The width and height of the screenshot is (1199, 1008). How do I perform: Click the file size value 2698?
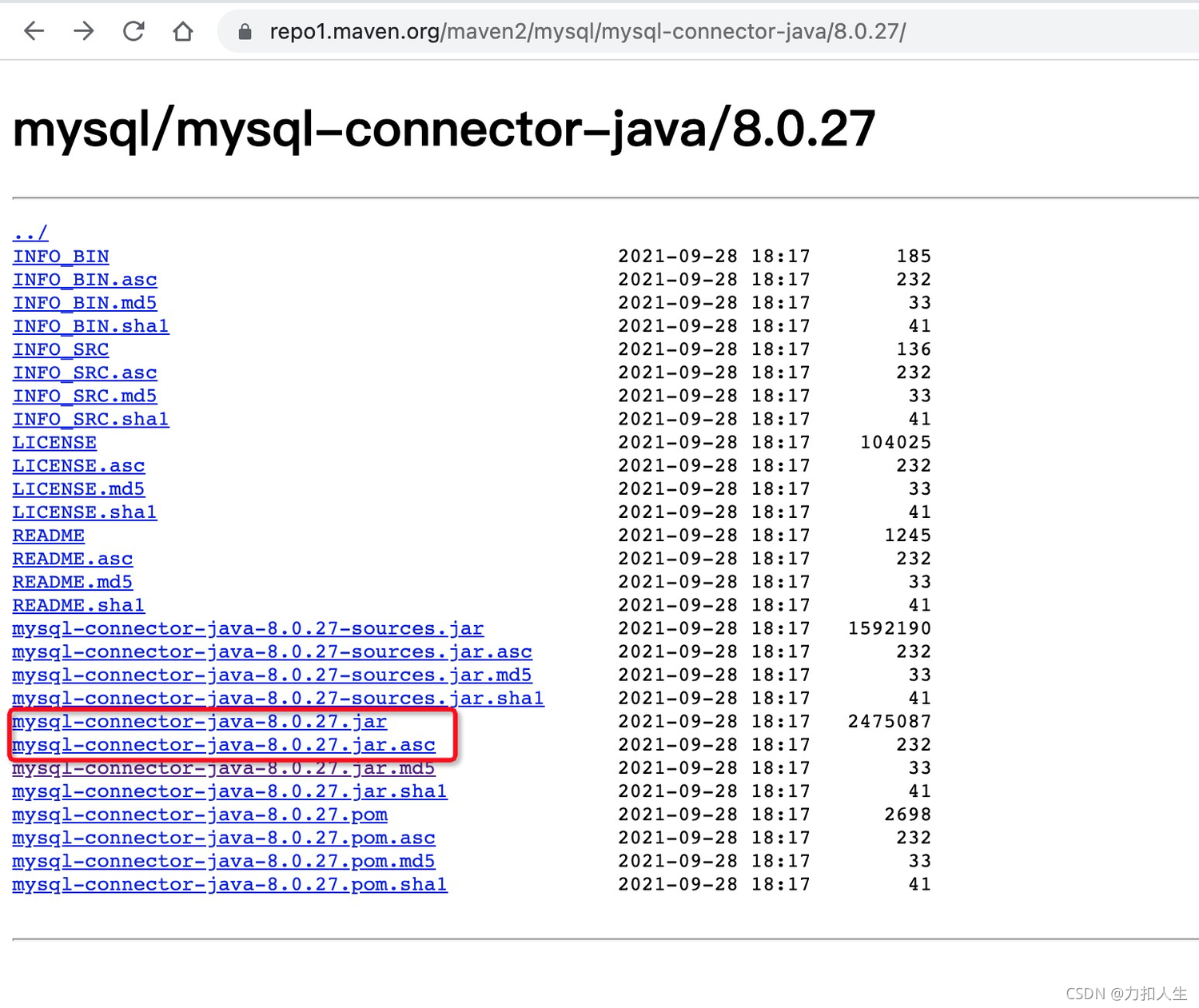(908, 814)
